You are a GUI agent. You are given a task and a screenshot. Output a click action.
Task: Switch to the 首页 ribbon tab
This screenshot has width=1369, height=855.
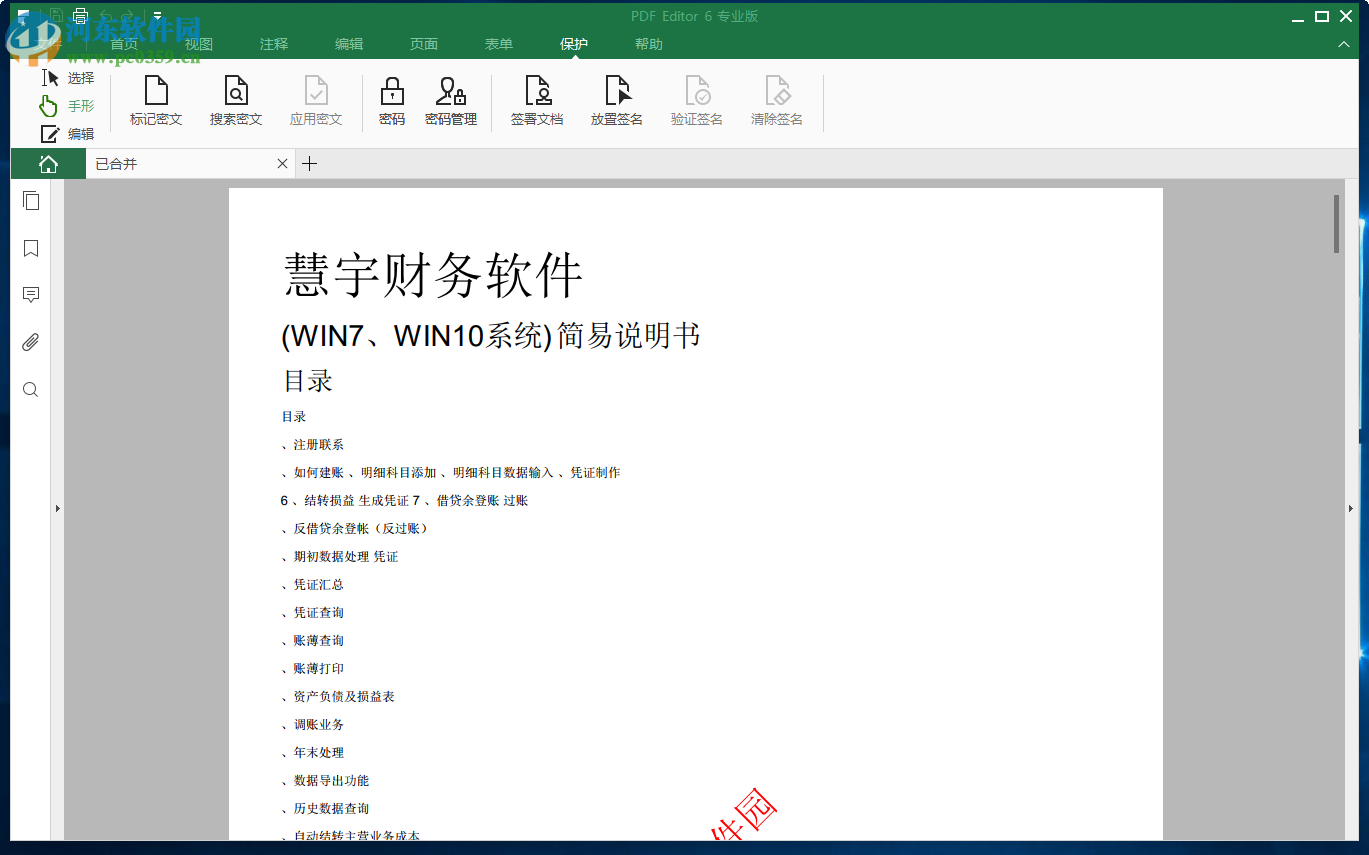click(124, 44)
